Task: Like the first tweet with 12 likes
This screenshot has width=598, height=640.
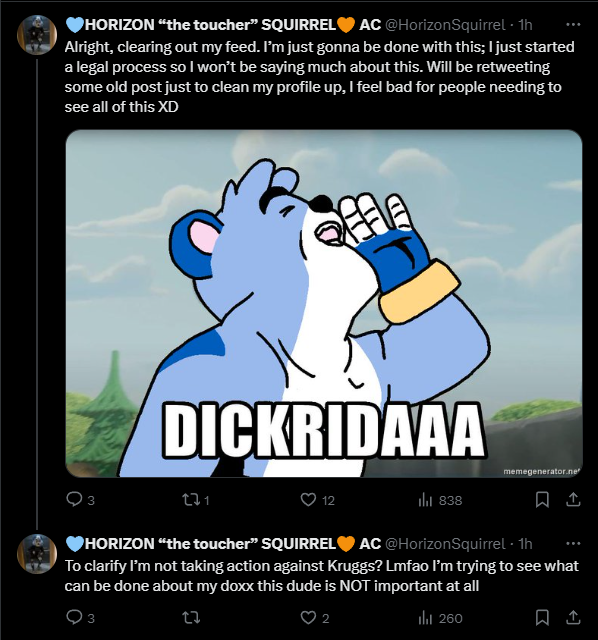Action: 317,500
